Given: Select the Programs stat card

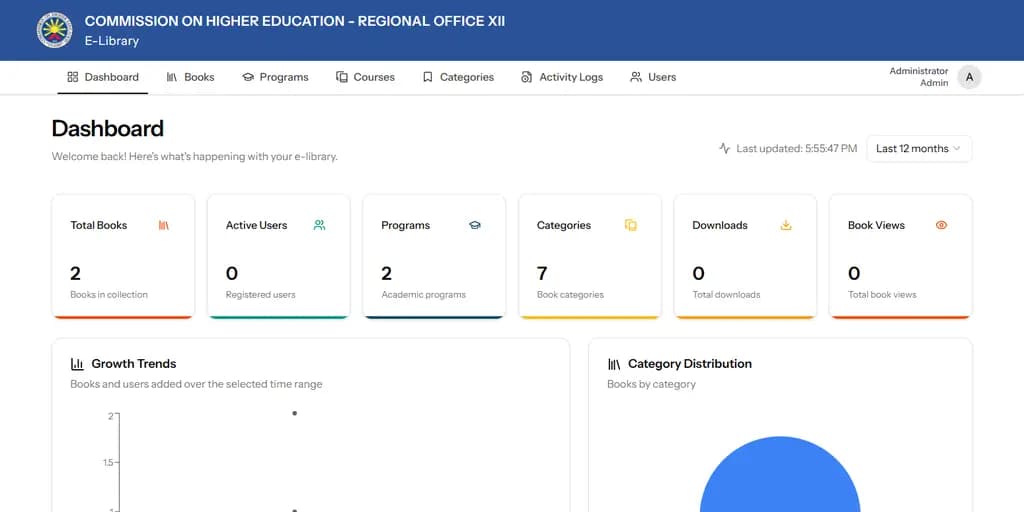Looking at the screenshot, I should 434,256.
